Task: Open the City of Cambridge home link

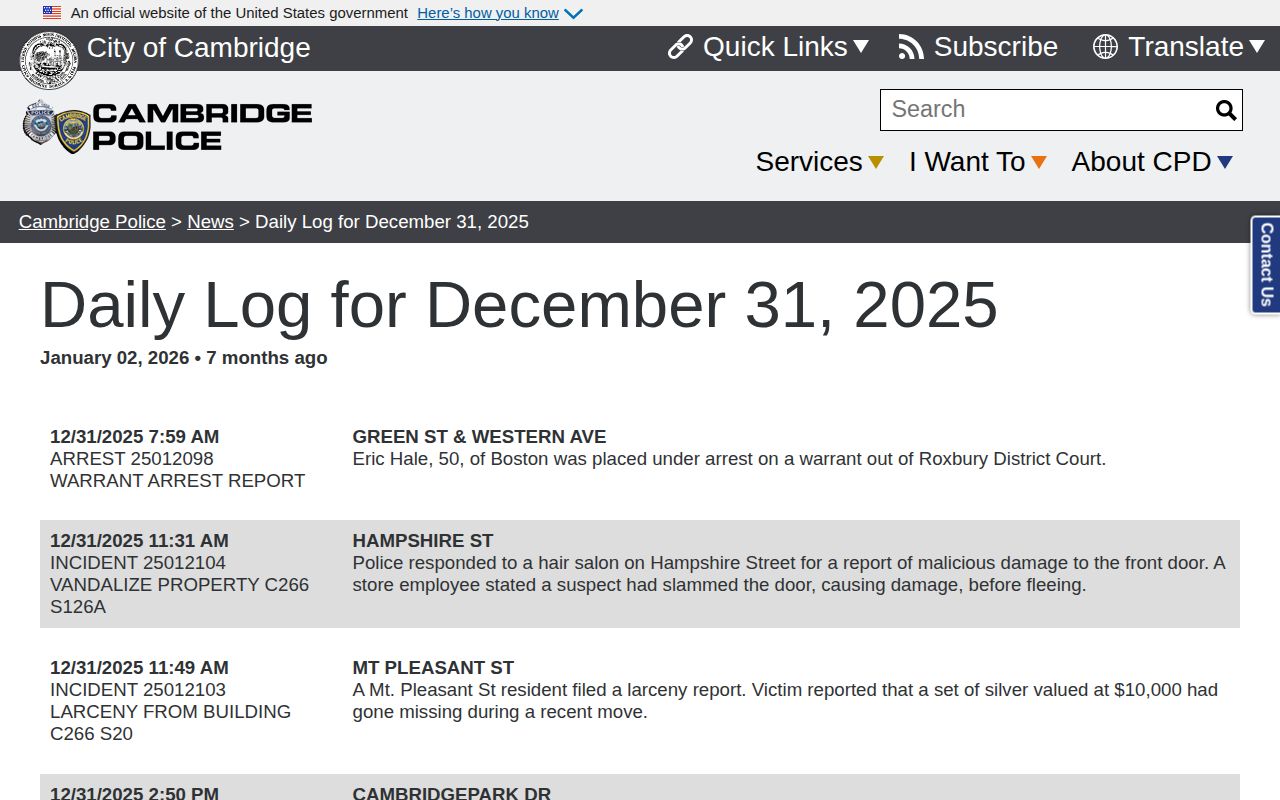Action: point(199,48)
